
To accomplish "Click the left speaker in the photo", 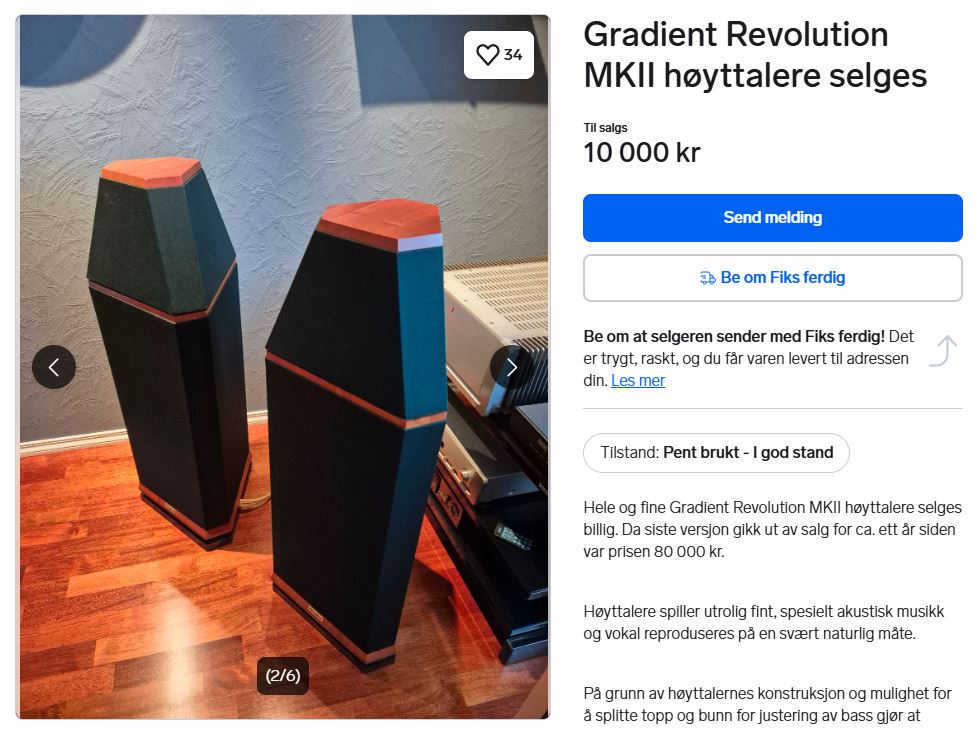I will click(169, 351).
